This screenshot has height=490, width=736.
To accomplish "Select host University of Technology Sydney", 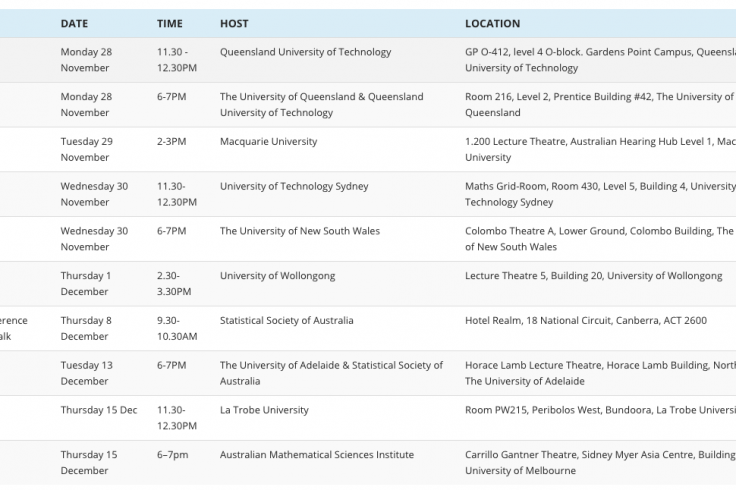I will click(294, 186).
